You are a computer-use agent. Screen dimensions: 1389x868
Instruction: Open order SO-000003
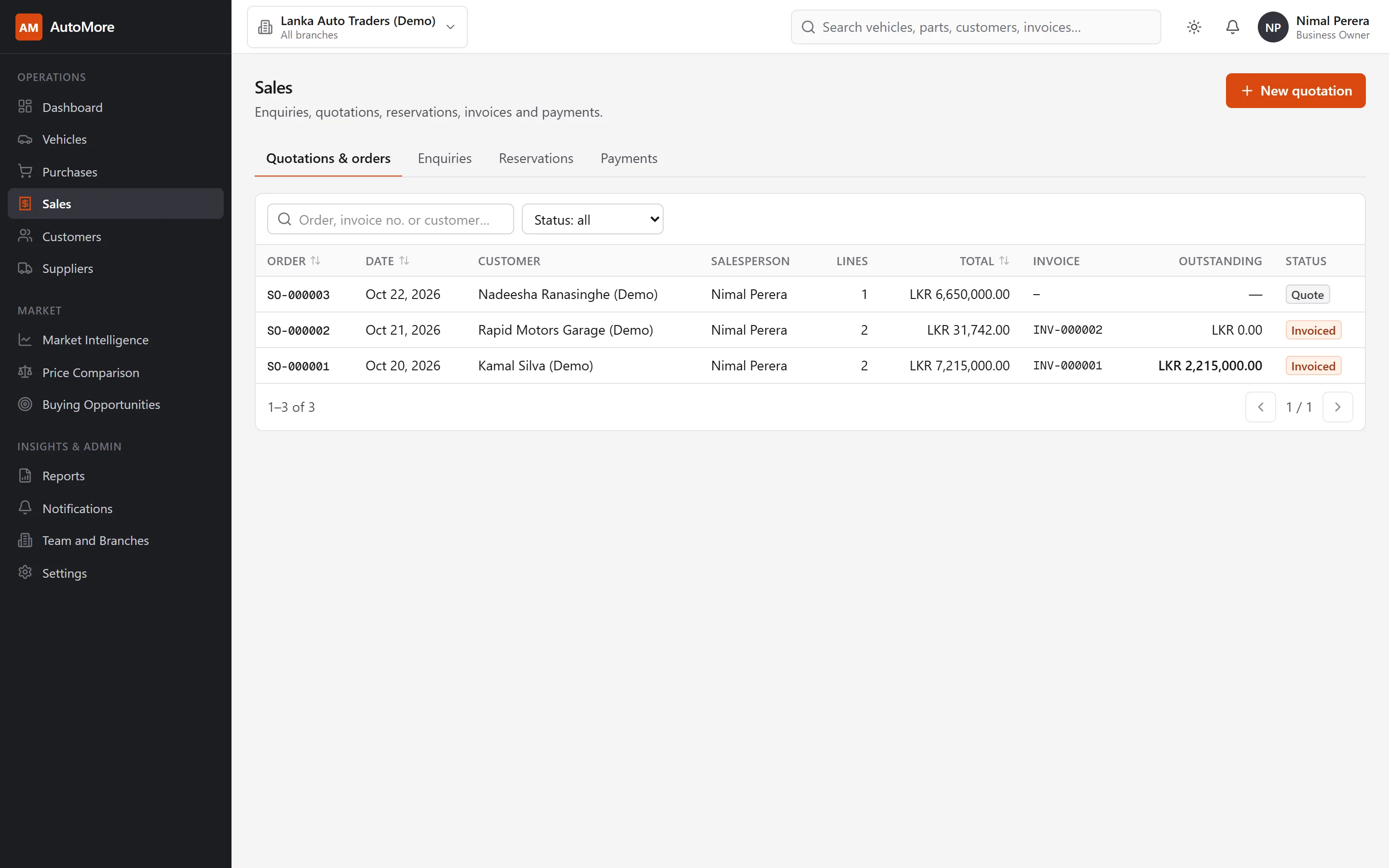pos(299,295)
